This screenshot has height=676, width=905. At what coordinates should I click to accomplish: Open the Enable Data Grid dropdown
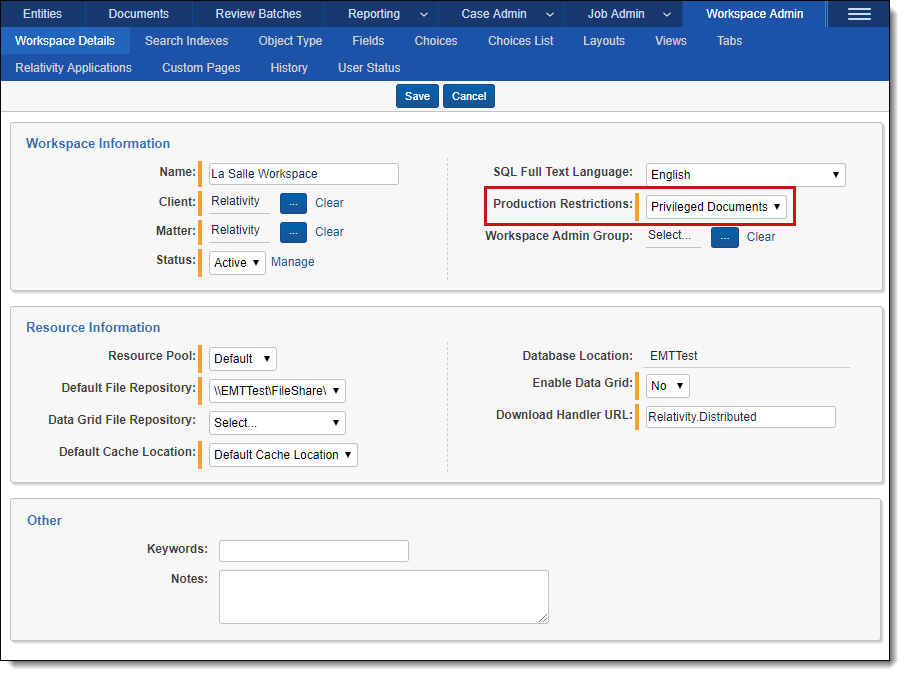point(667,386)
